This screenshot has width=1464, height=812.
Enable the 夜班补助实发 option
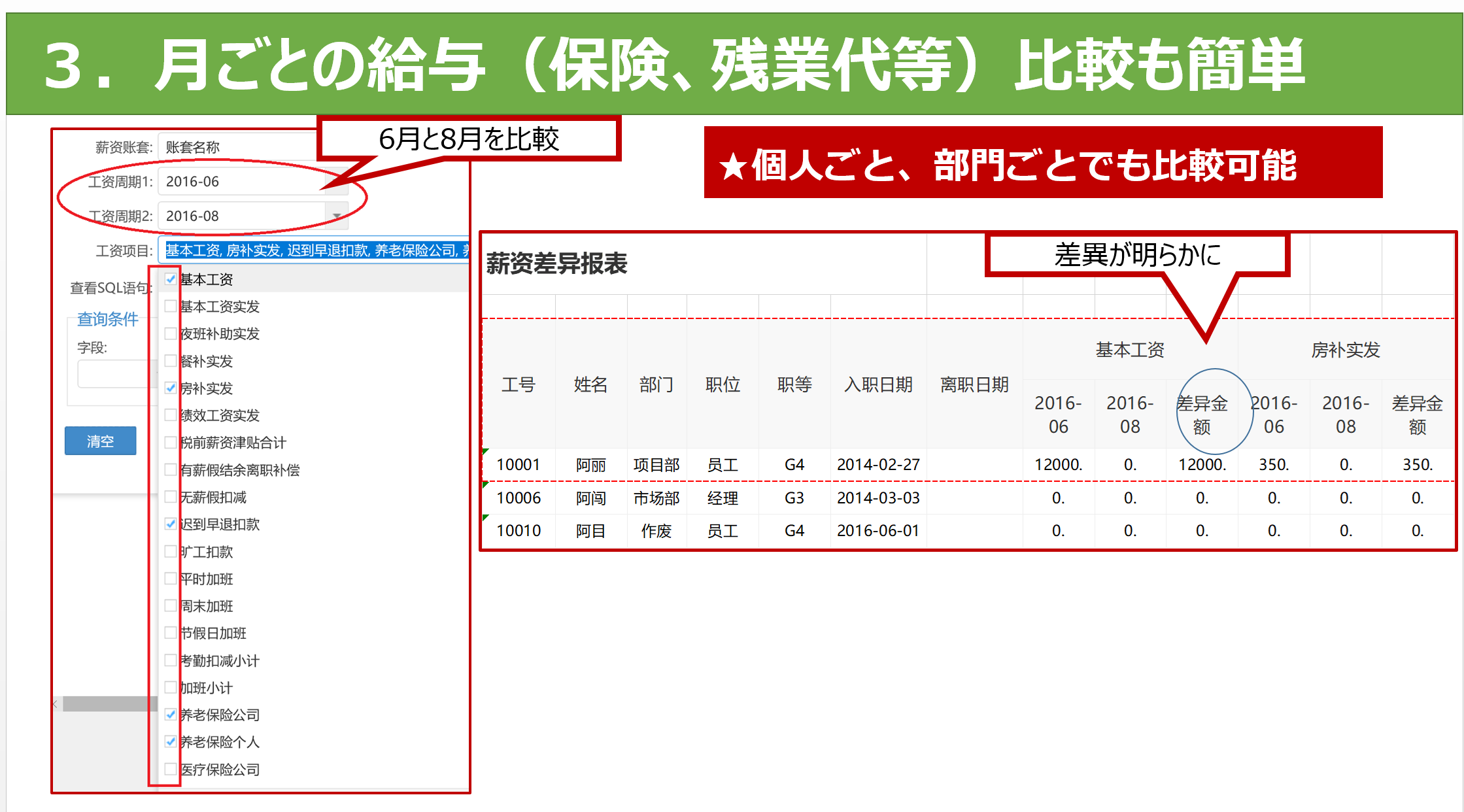coord(171,333)
